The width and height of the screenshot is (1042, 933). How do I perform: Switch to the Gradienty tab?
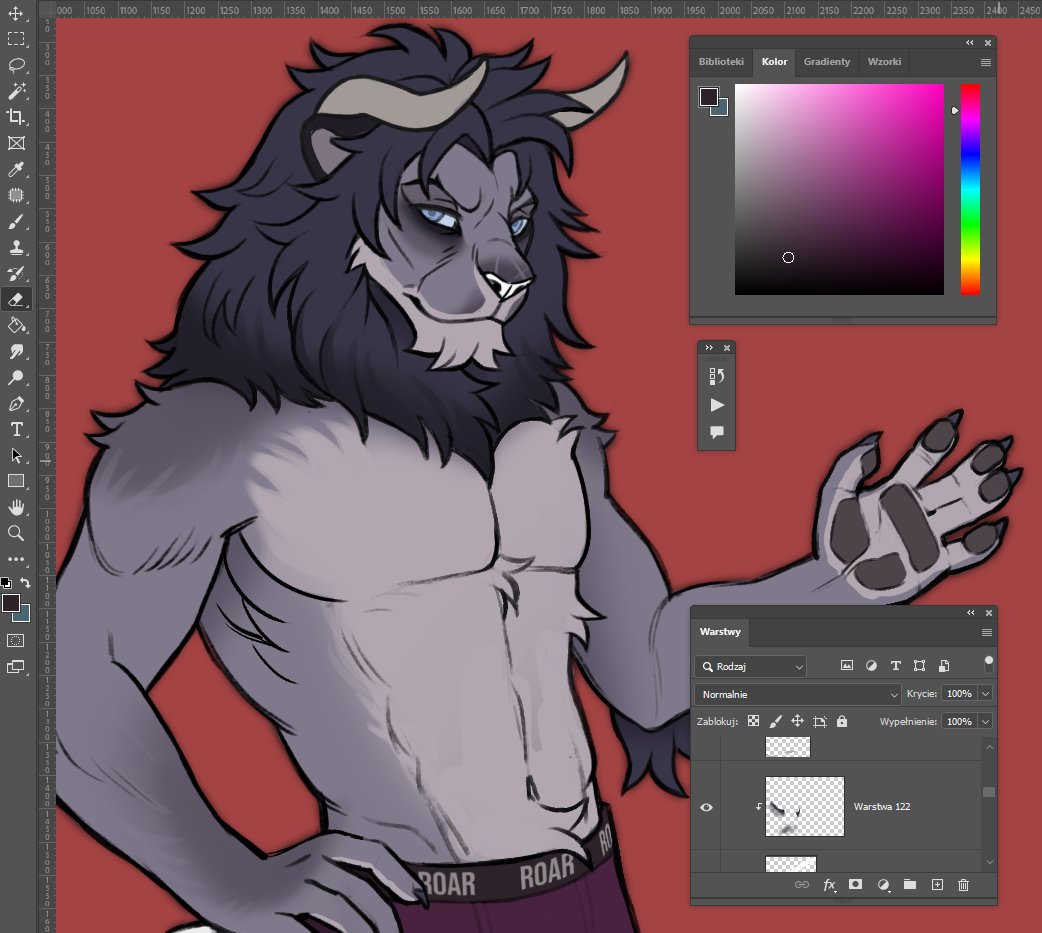(x=827, y=62)
